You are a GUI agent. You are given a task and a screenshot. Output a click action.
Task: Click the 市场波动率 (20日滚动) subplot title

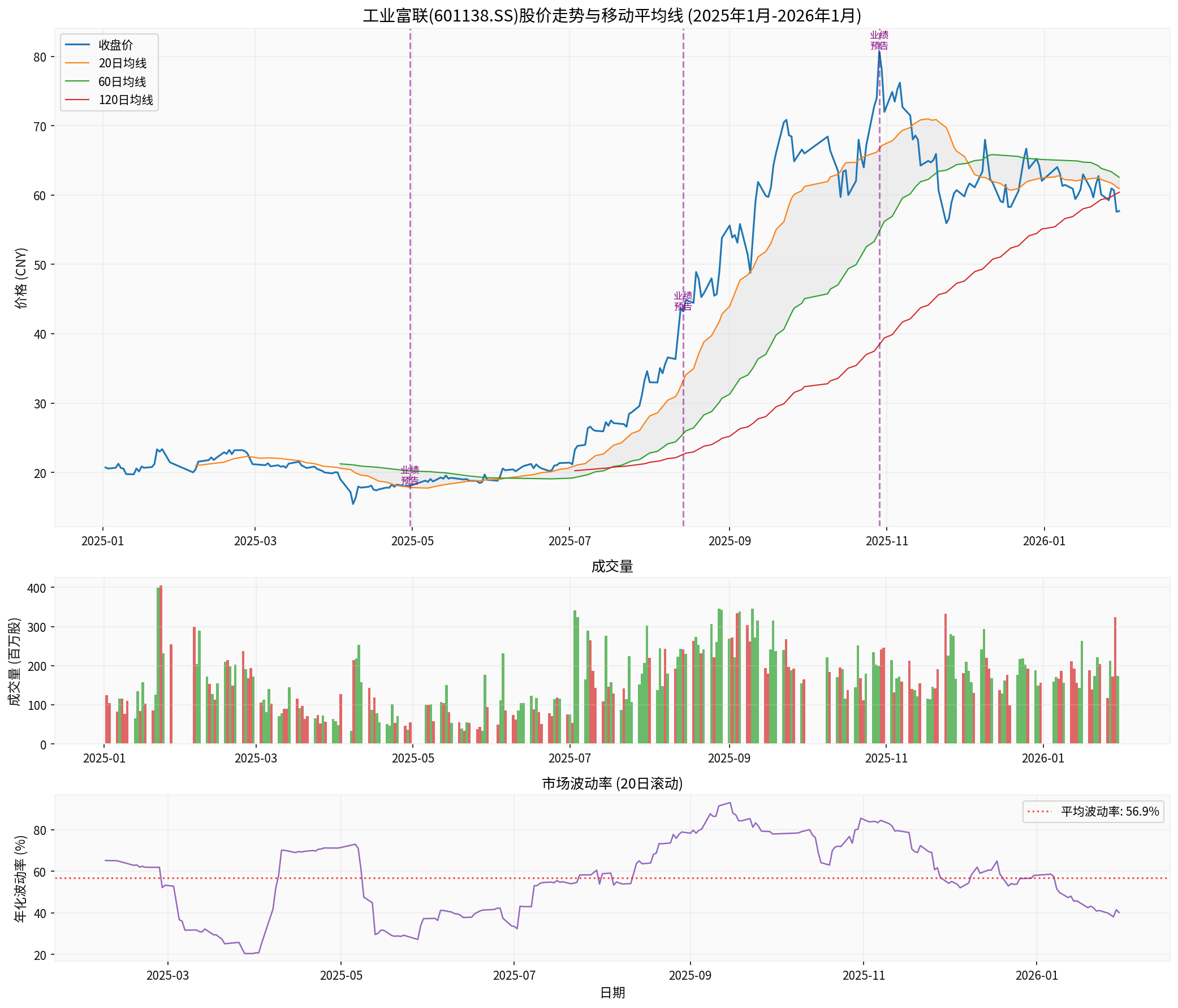[612, 783]
